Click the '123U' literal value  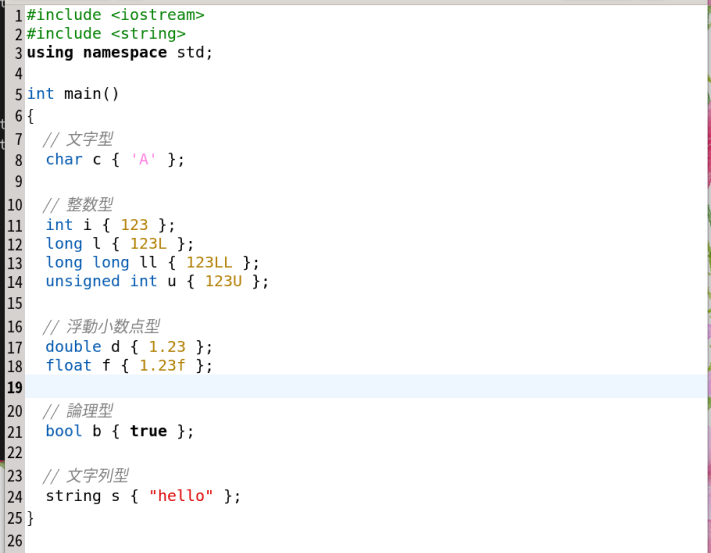point(223,281)
